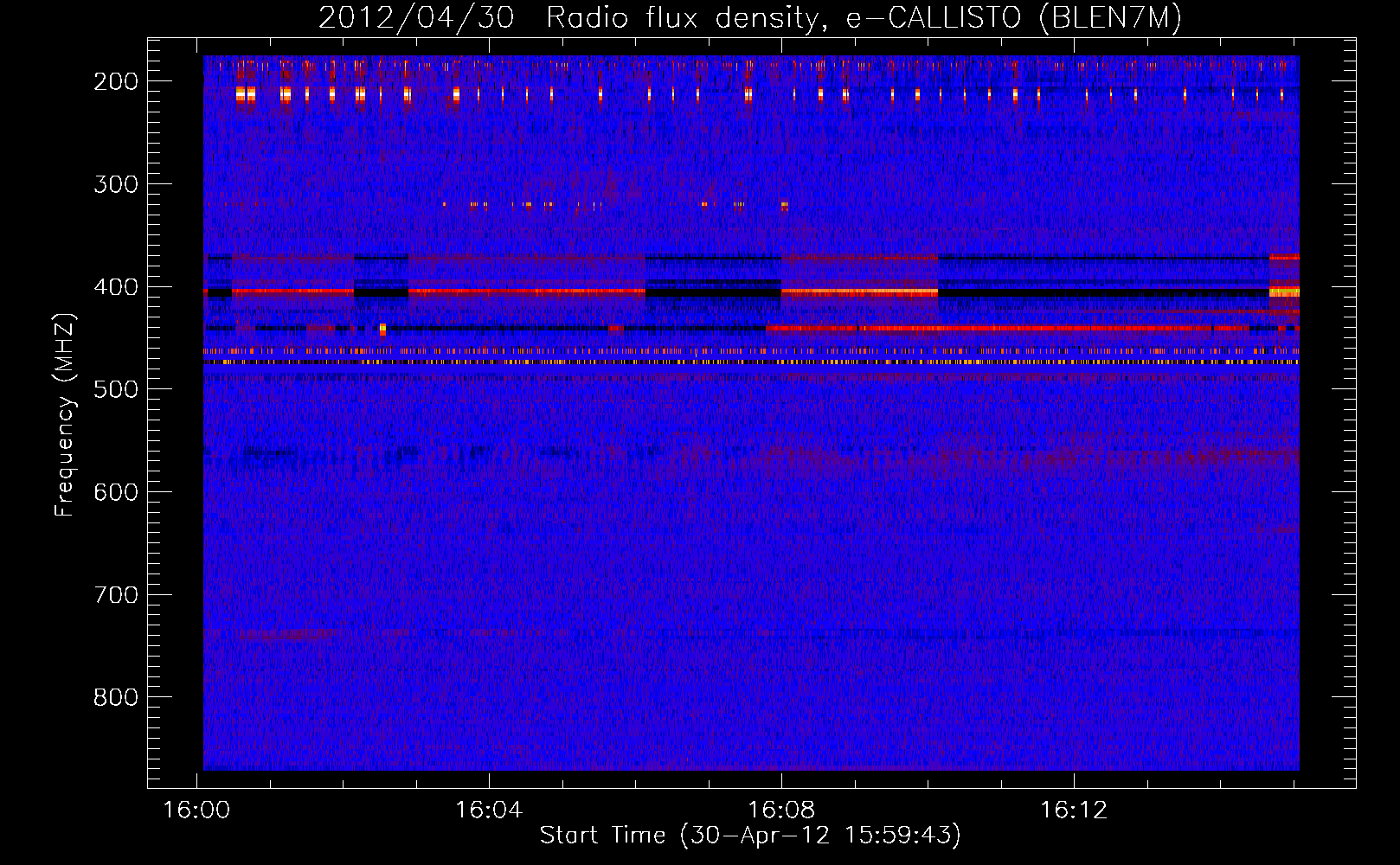Click the 200 frequency tick label
The height and width of the screenshot is (865, 1400).
point(116,81)
